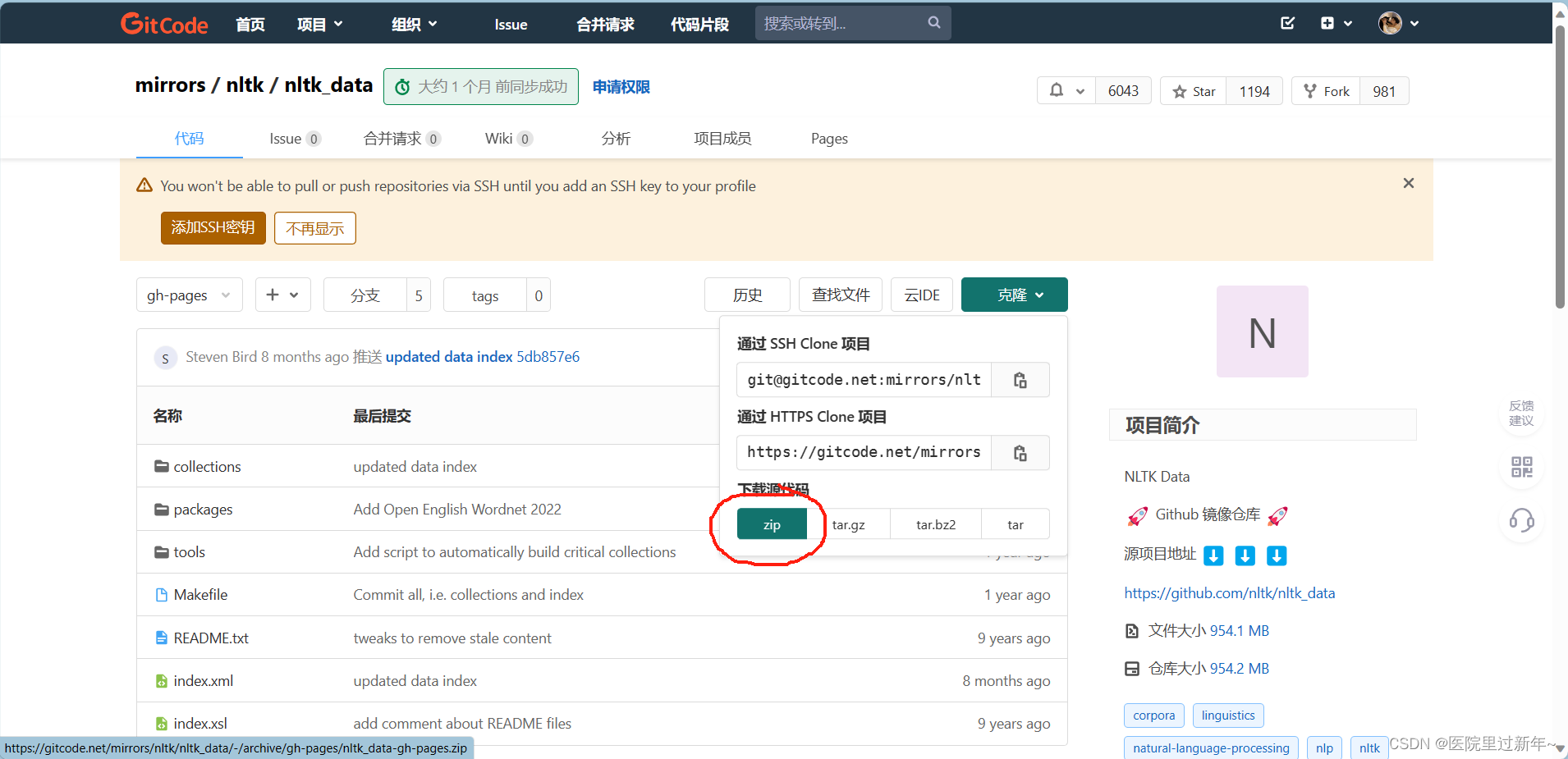Click the 添加SSH密钥 button
Viewport: 1568px width, 759px height.
(x=213, y=228)
